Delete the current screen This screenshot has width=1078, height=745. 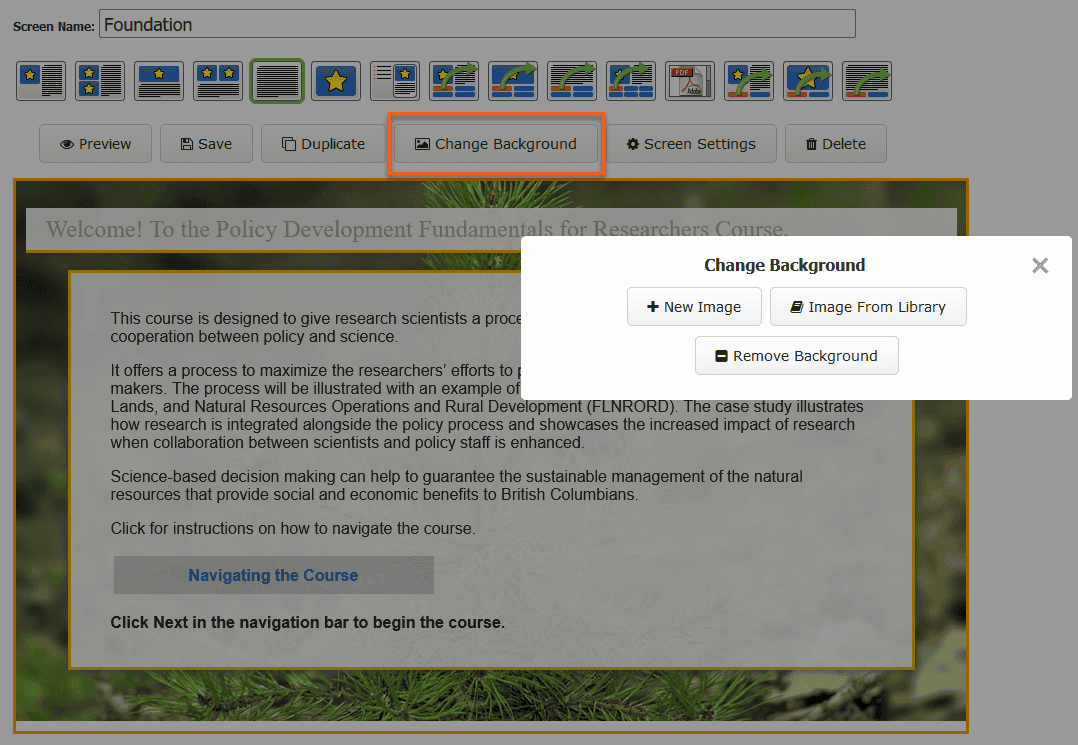pos(836,143)
